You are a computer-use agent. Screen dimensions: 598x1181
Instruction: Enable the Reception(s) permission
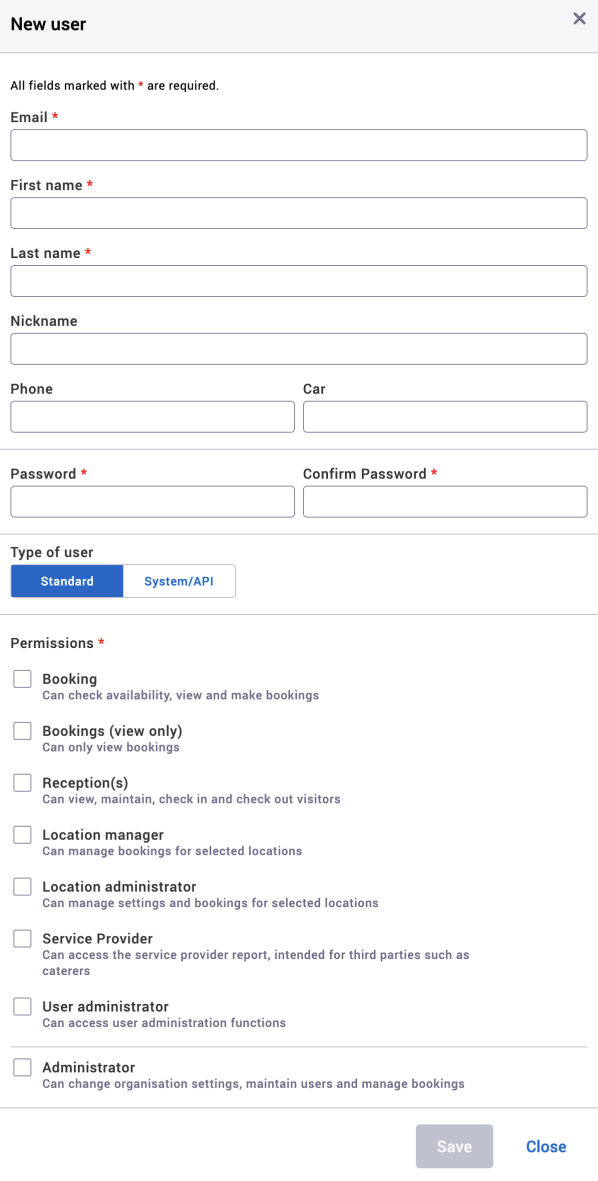coord(22,782)
